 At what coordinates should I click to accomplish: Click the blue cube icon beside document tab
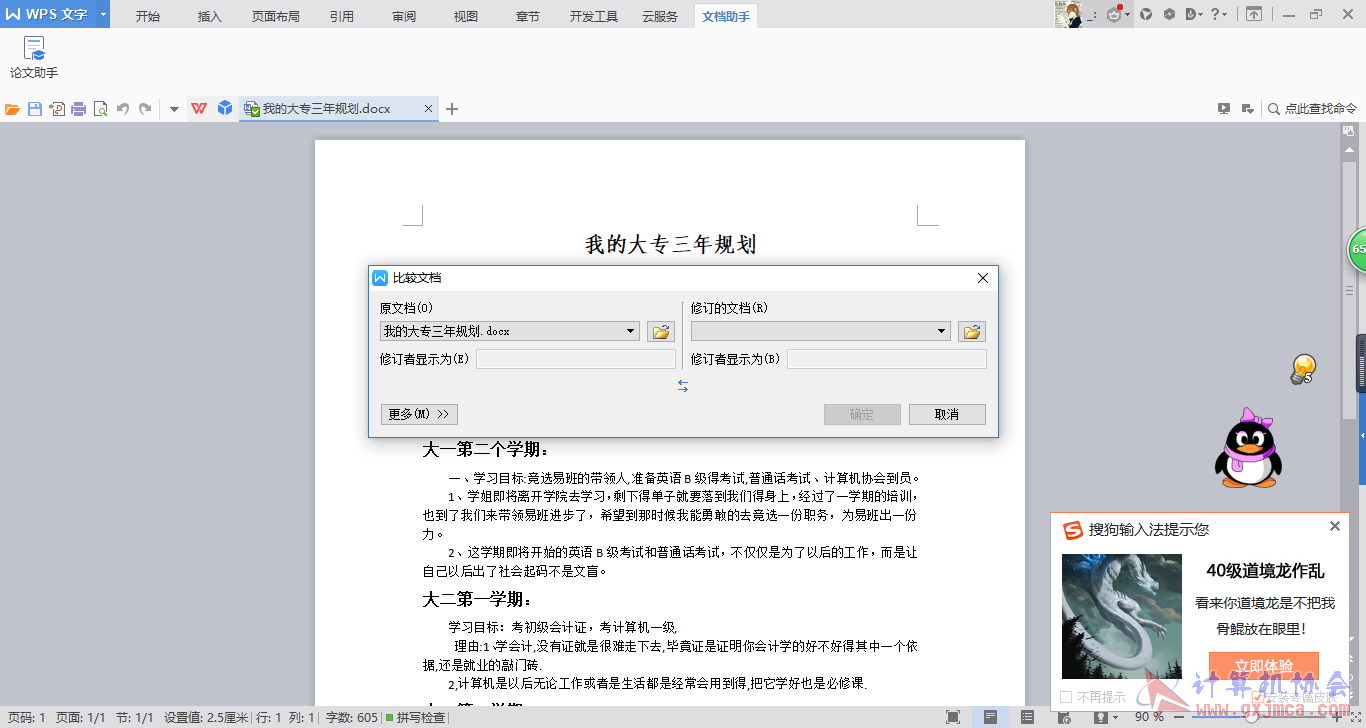(225, 108)
